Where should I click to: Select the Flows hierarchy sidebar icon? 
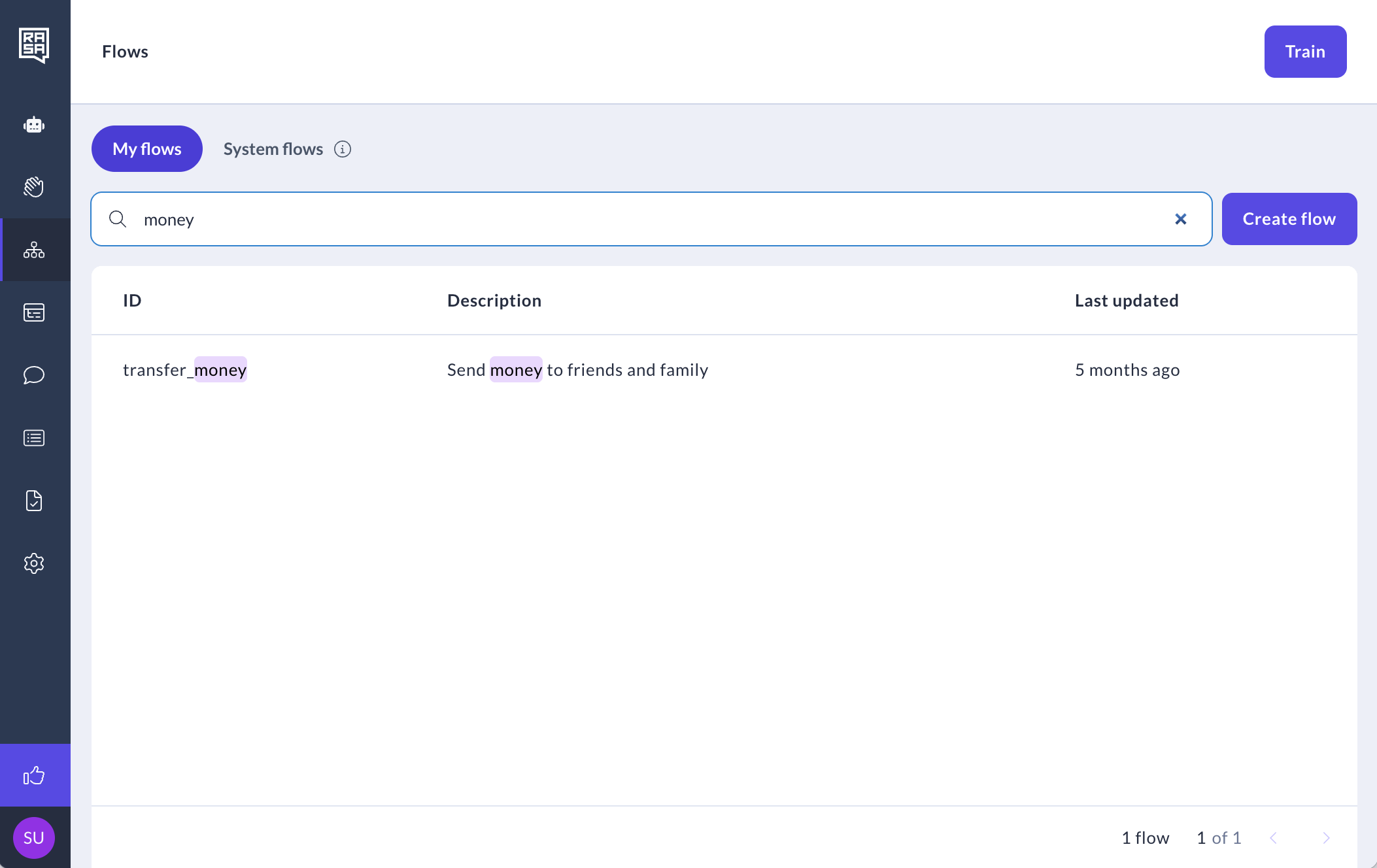click(x=34, y=250)
